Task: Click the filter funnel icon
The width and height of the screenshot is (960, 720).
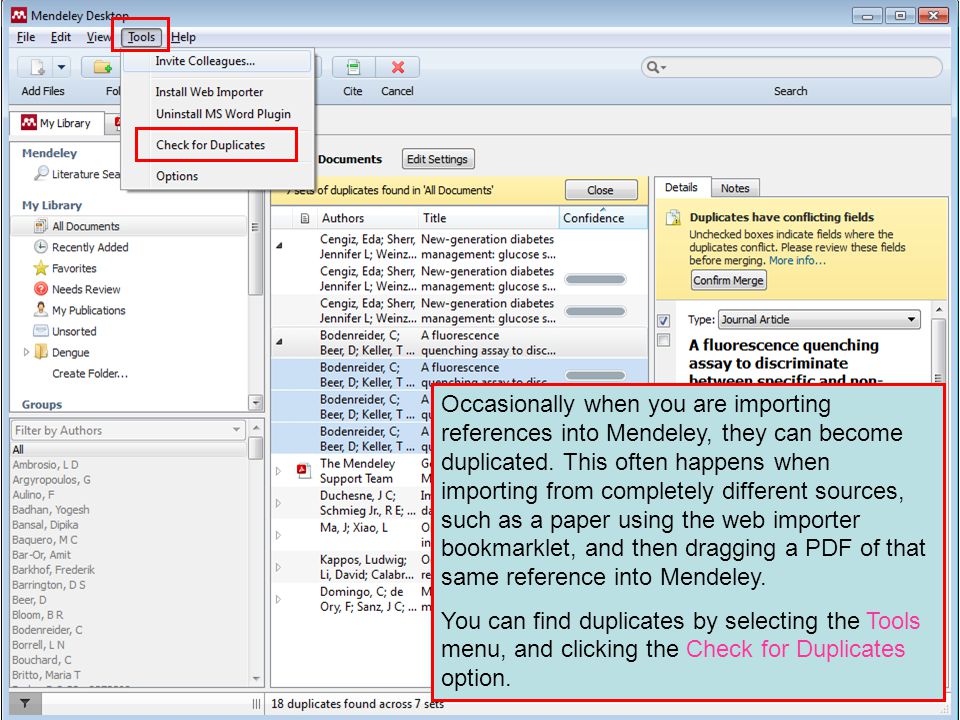Action: pos(26,703)
